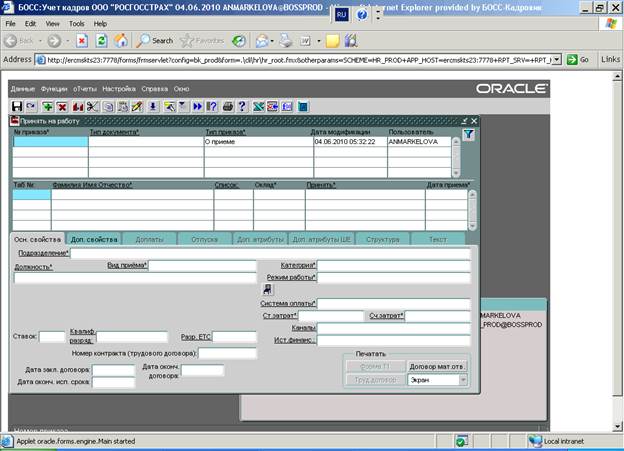Click the scrollbar of the orders table
The height and width of the screenshot is (451, 624).
pos(457,155)
